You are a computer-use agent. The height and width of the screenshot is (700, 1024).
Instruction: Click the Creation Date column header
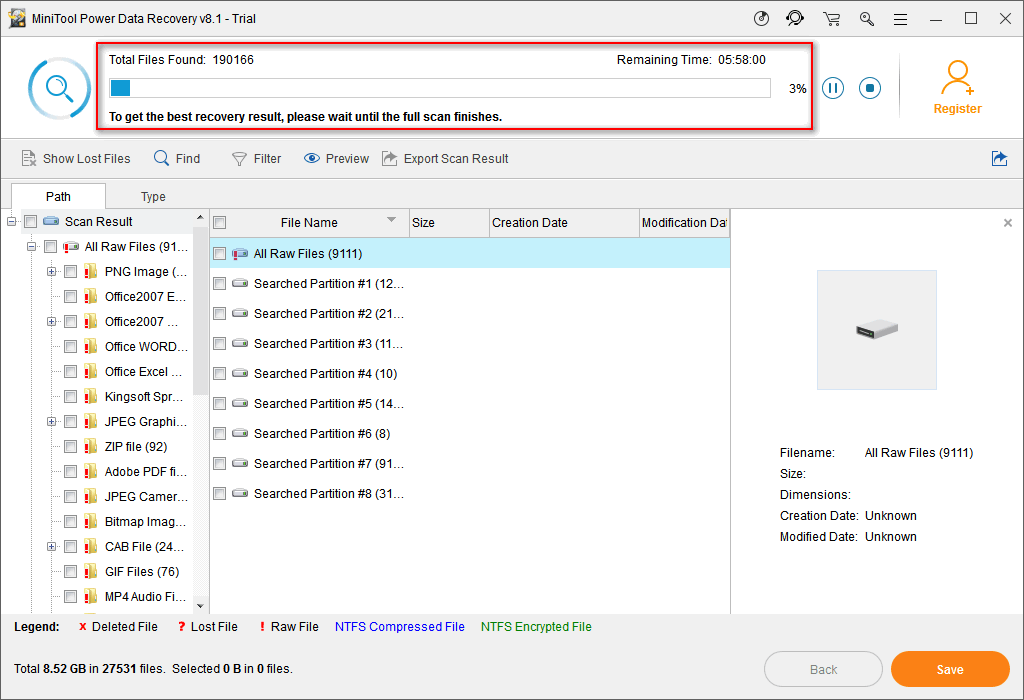click(564, 223)
